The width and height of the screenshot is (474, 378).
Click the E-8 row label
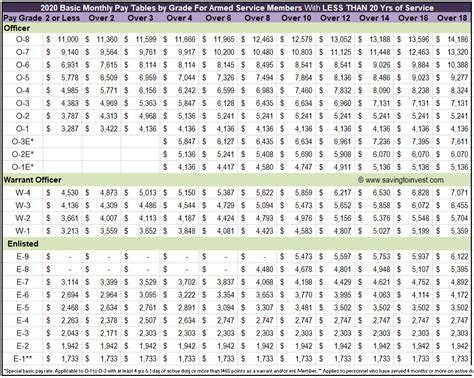[x=23, y=269]
